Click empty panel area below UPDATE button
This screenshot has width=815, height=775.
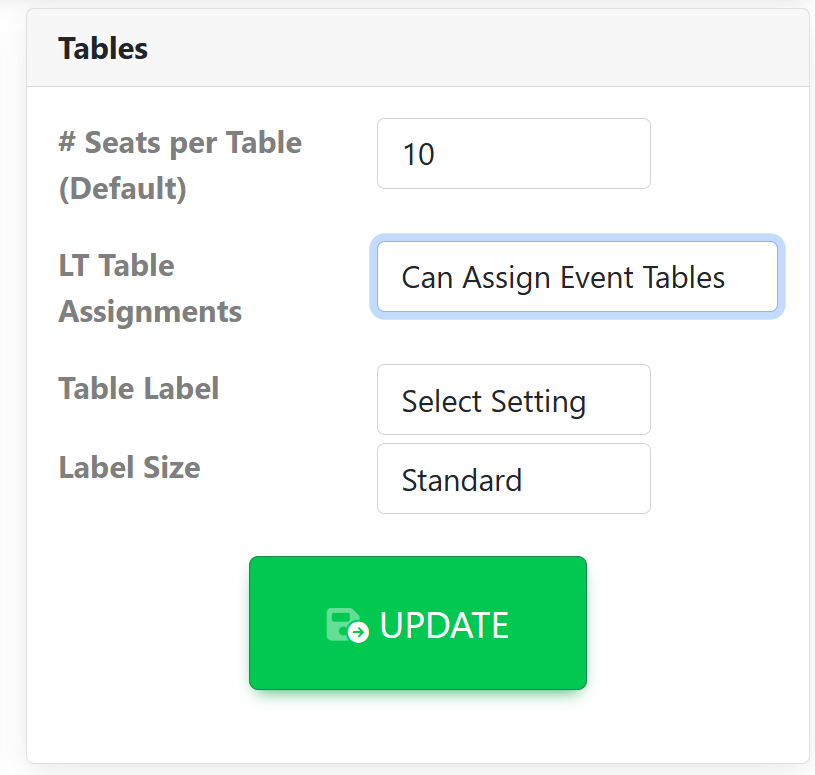click(417, 730)
